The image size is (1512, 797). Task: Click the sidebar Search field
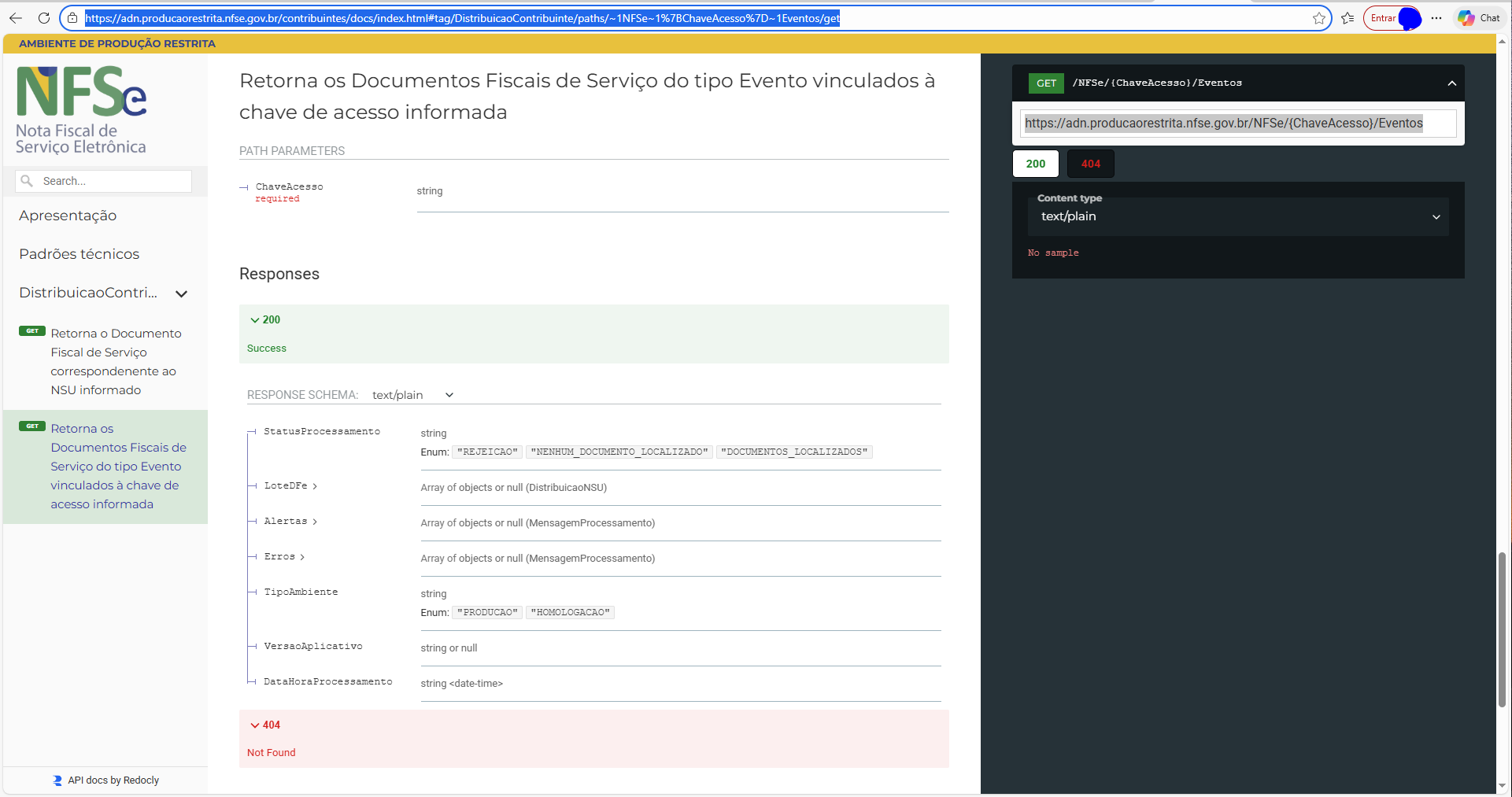[110, 181]
